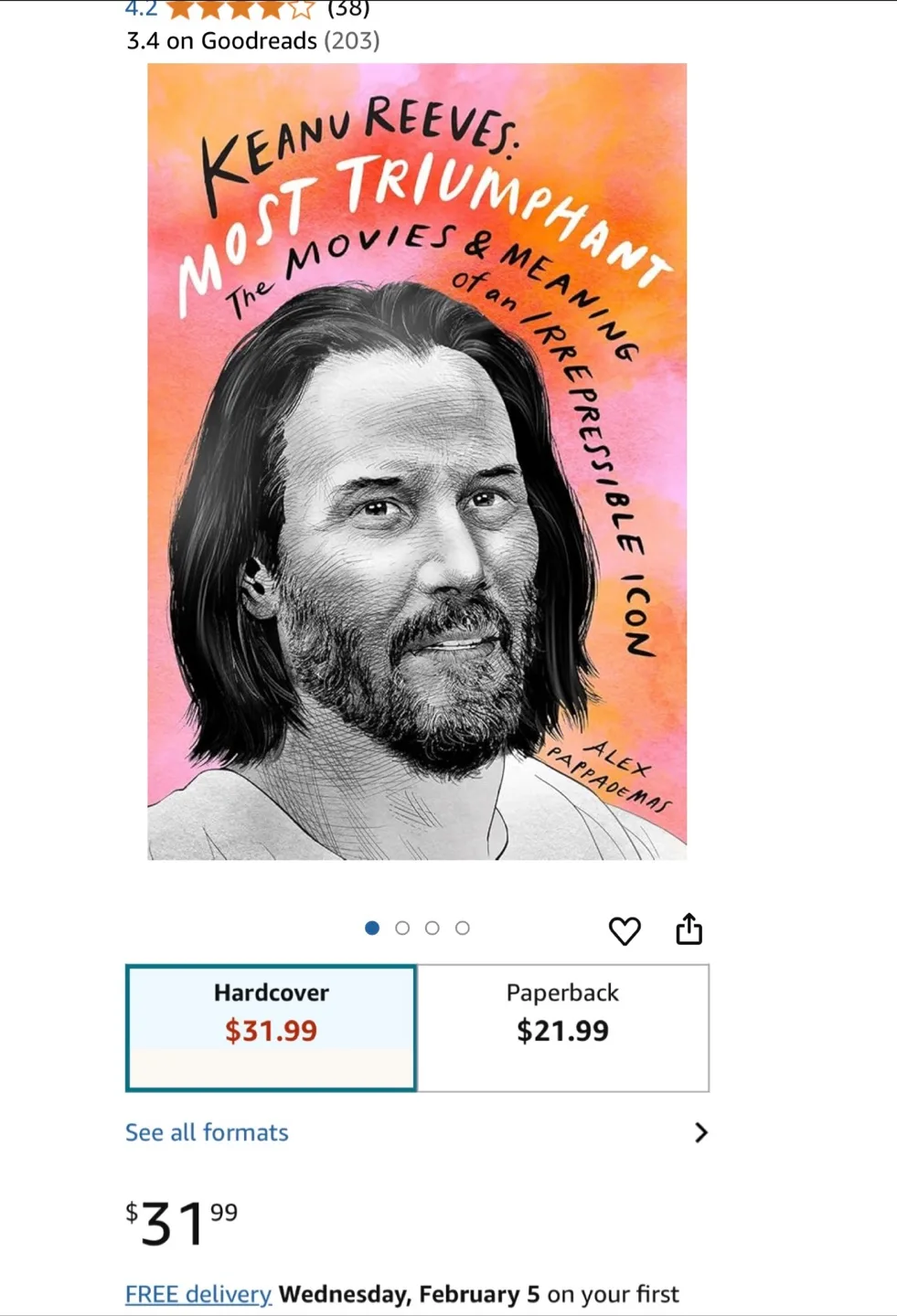Select the first carousel dot
This screenshot has height=1316, width=897.
click(372, 928)
